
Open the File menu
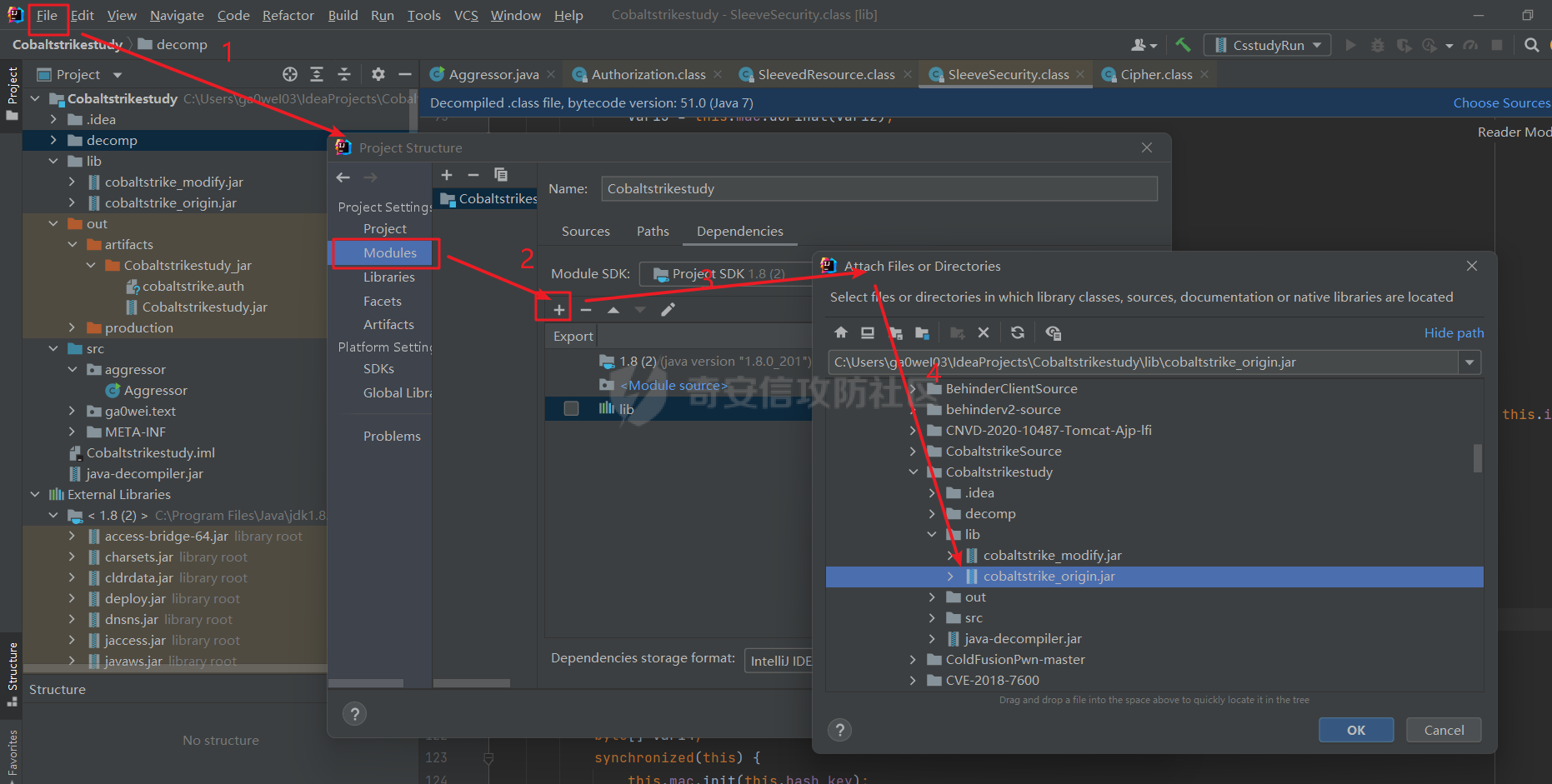click(47, 15)
